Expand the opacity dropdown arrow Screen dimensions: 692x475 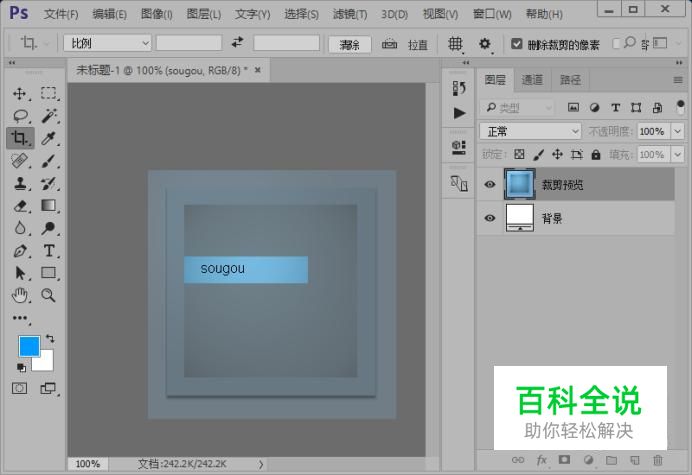tap(677, 131)
